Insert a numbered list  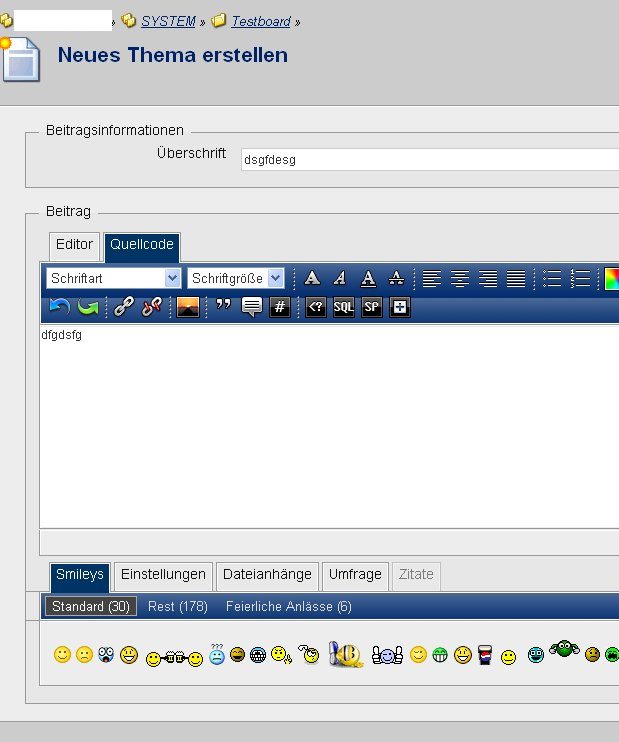click(x=580, y=278)
